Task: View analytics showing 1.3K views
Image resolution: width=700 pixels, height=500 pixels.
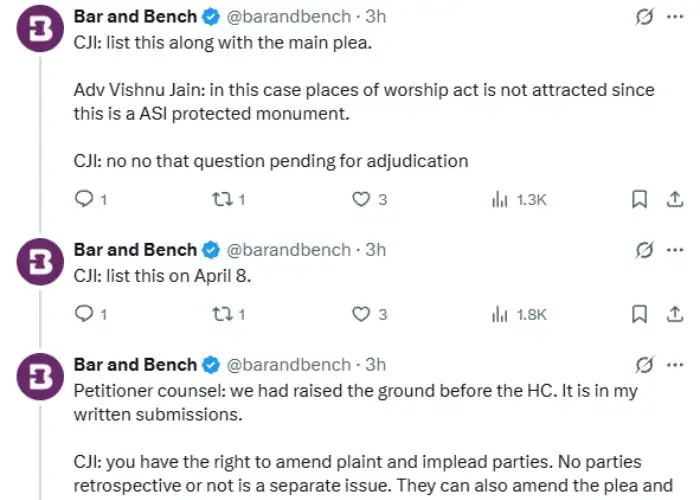Action: tap(519, 200)
